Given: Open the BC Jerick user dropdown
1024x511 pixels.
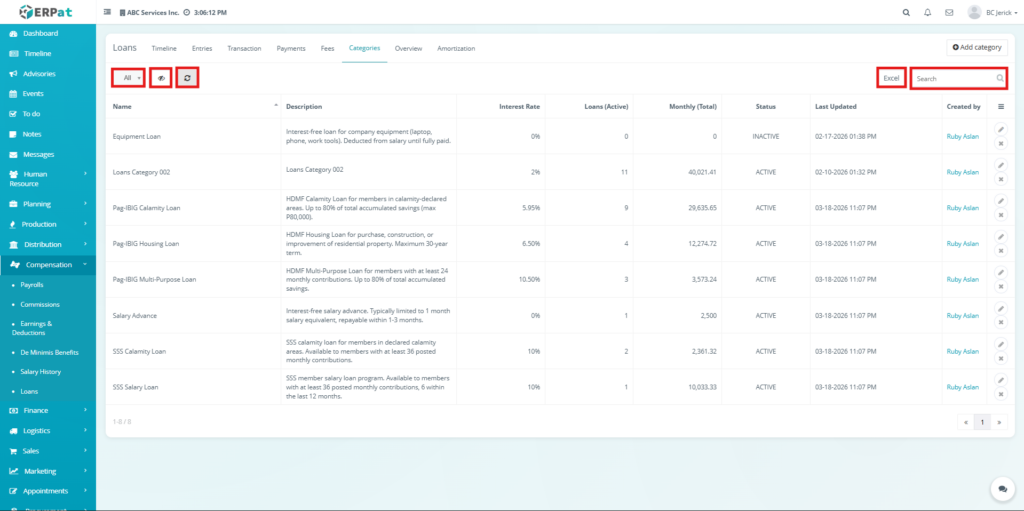Looking at the screenshot, I should point(992,13).
